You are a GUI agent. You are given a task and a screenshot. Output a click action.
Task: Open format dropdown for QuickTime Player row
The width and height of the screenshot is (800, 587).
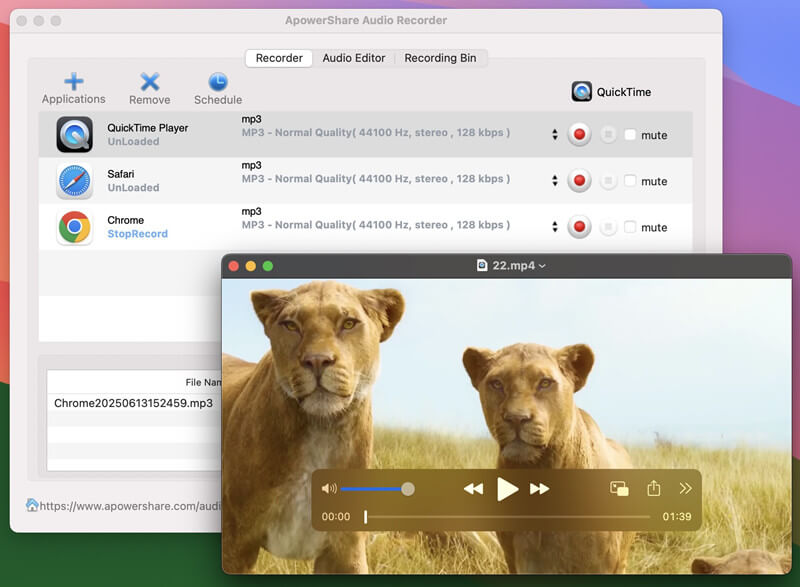pos(555,135)
